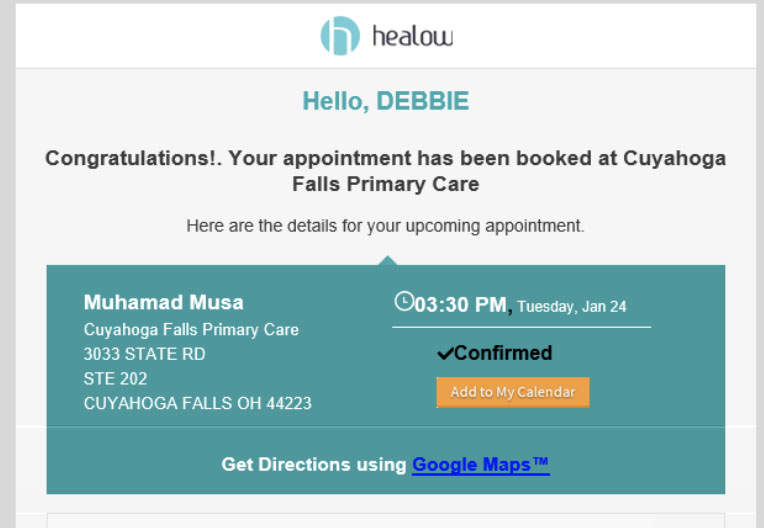The image size is (764, 530).
Task: Click the 03:30 PM appointment time
Action: click(x=461, y=305)
